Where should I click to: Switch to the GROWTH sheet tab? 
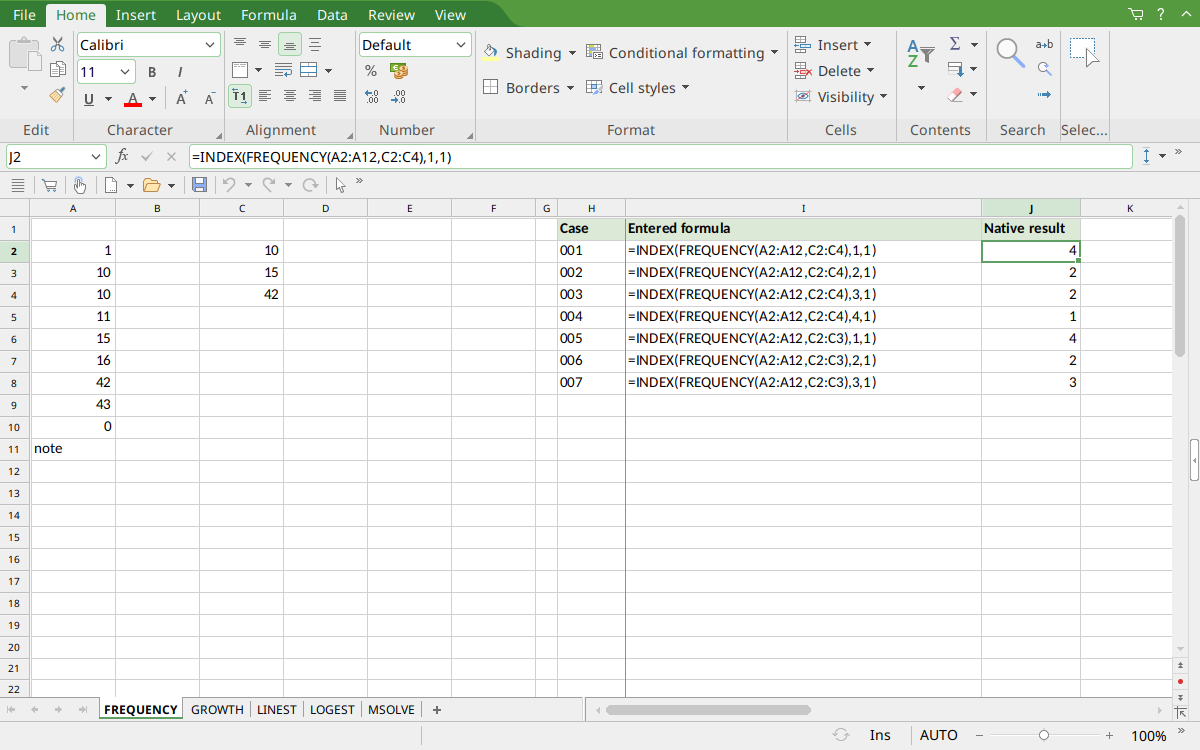click(217, 709)
